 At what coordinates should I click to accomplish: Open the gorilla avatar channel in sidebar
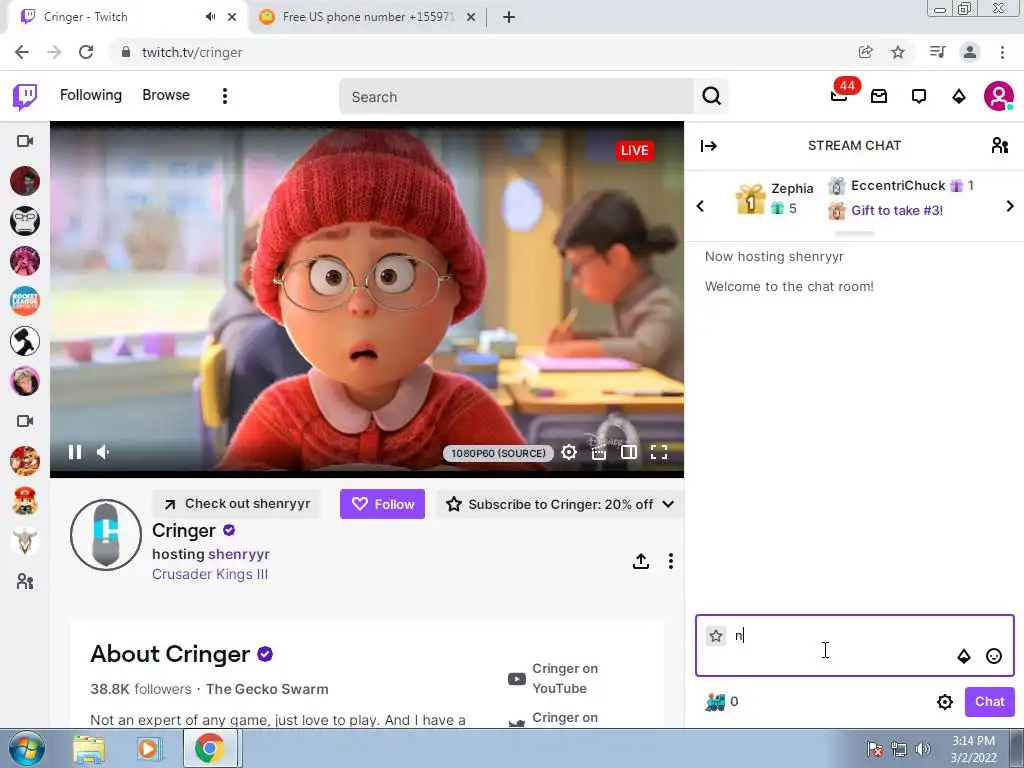click(x=25, y=221)
